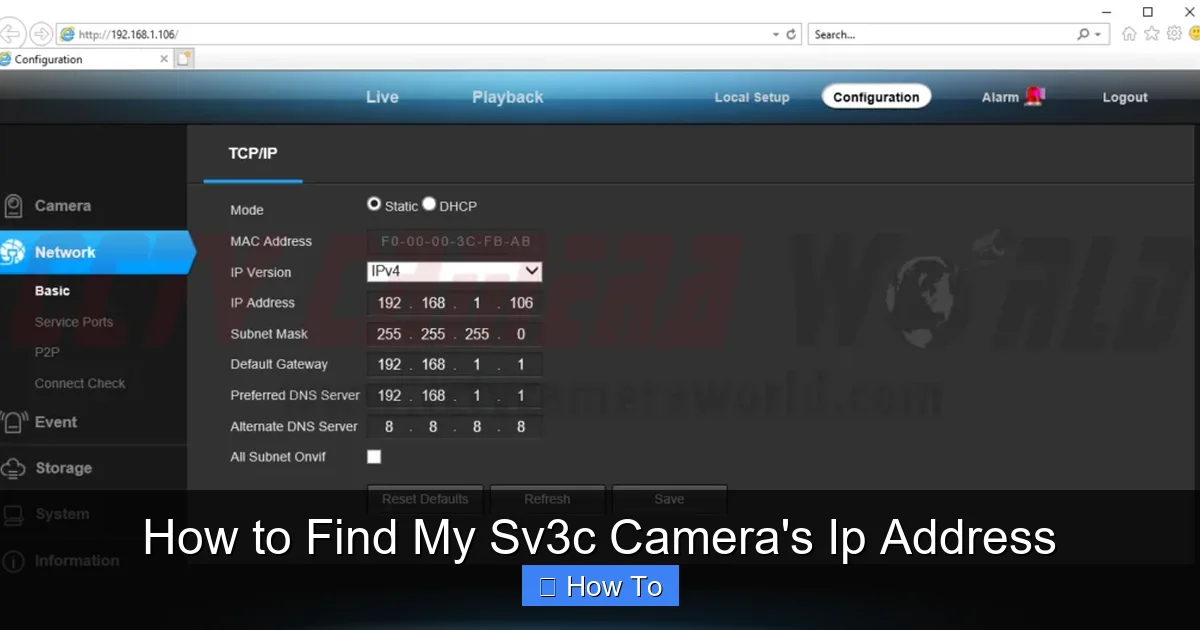Click the Subnet Mask first octet 255
The width and height of the screenshot is (1200, 630).
pos(389,334)
